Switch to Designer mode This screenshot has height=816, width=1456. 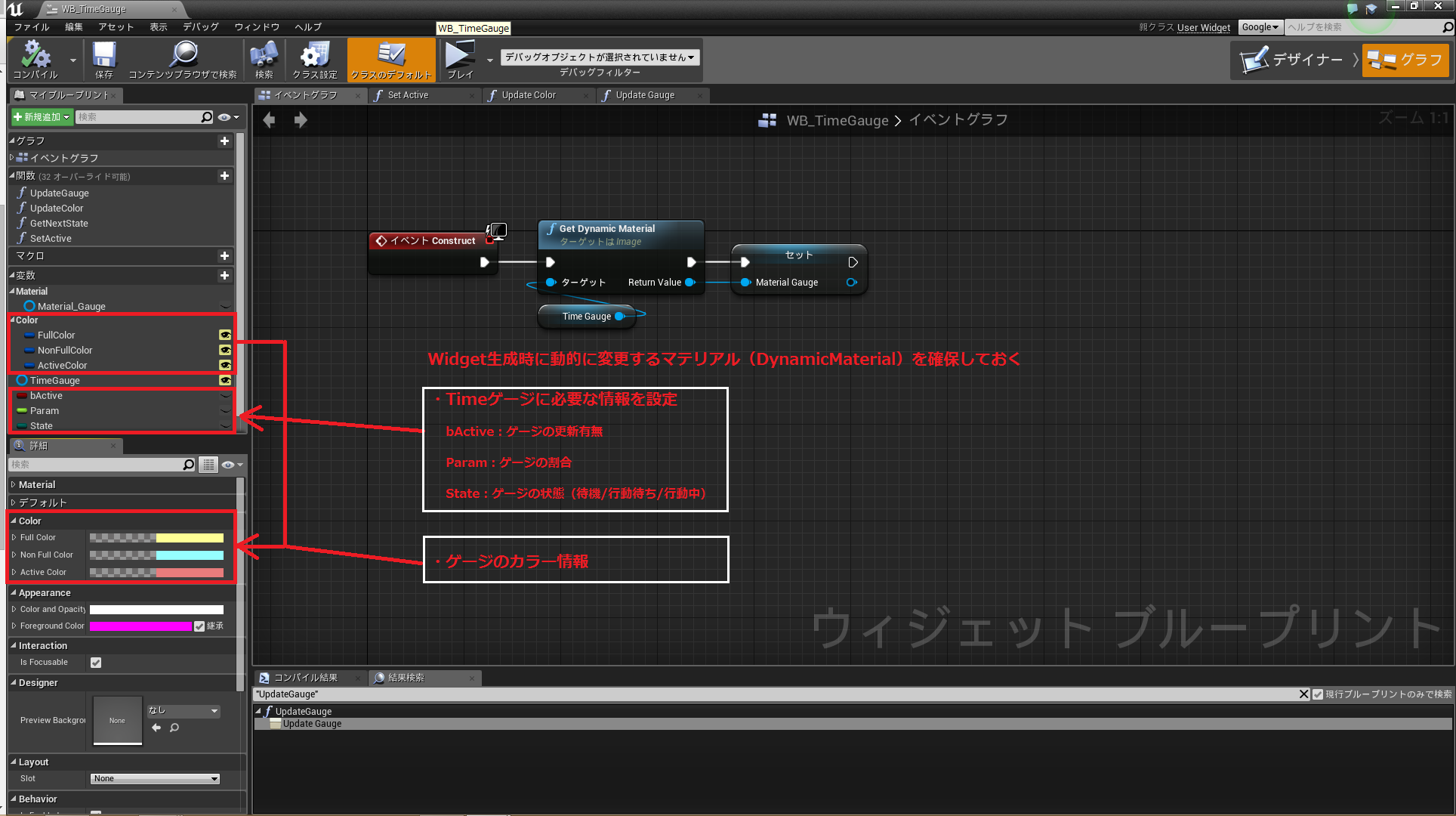[x=1293, y=60]
